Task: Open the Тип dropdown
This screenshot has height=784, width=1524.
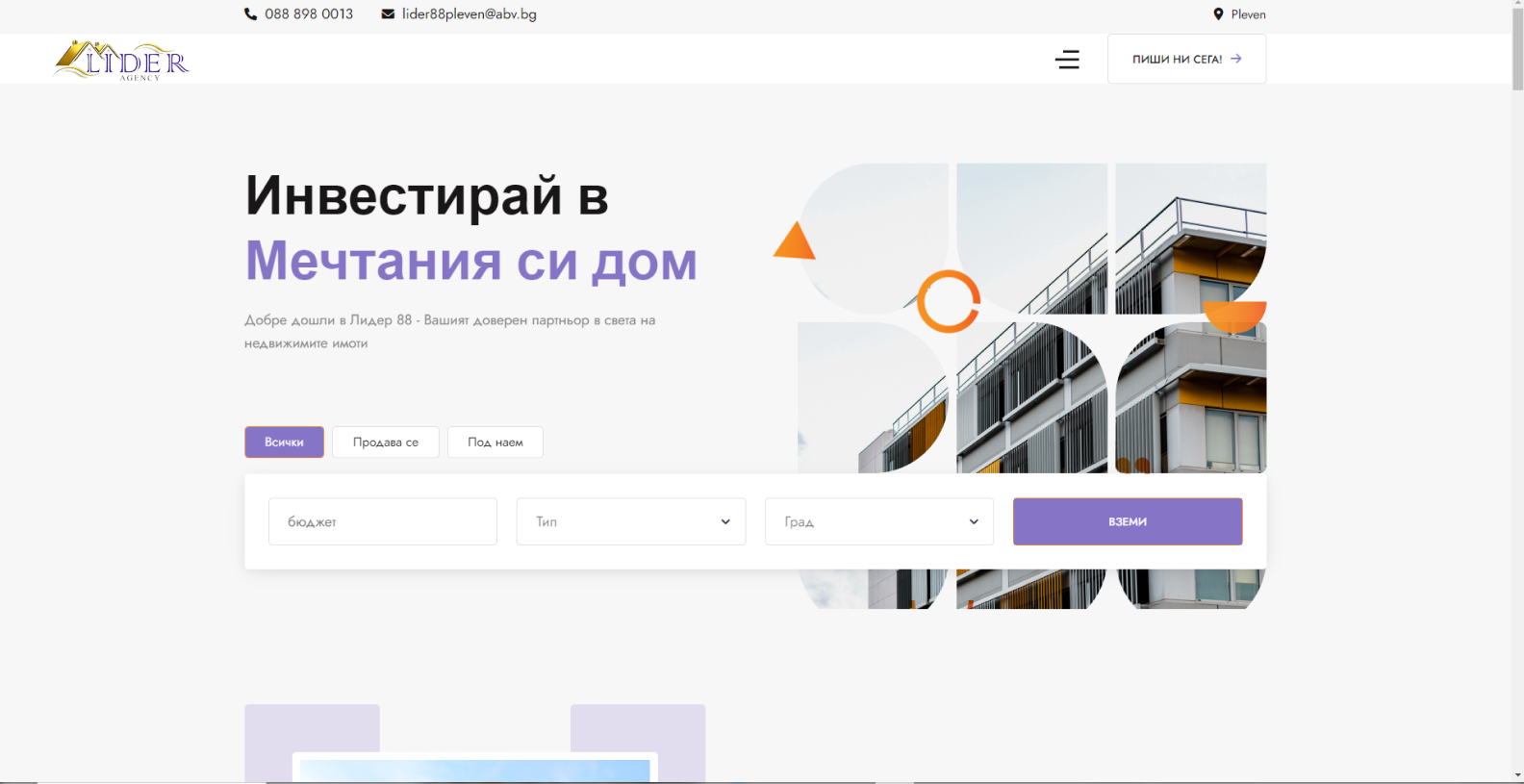Action: (631, 521)
